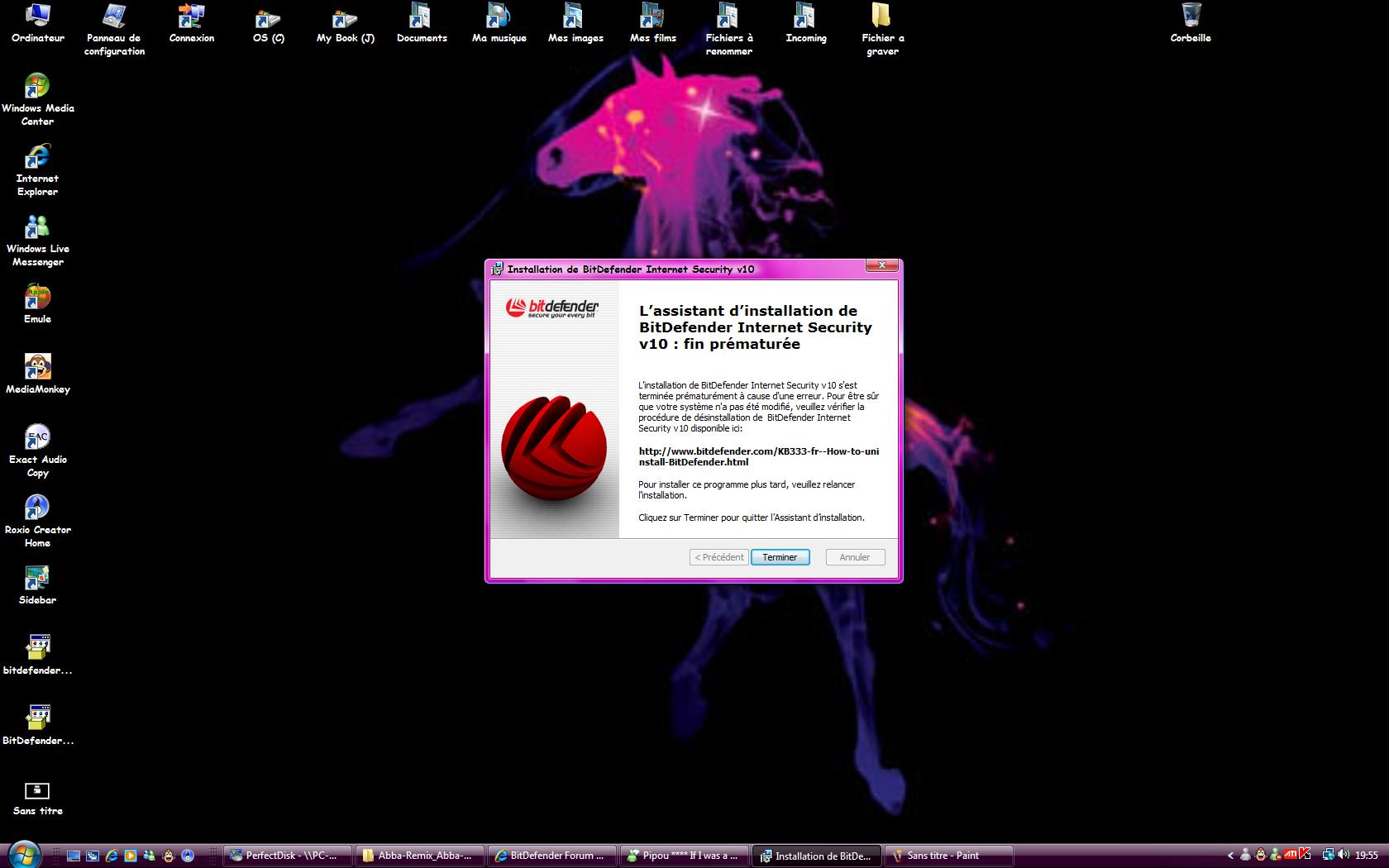The height and width of the screenshot is (868, 1389).
Task: Open the volume control tray icon
Action: pos(1343,856)
